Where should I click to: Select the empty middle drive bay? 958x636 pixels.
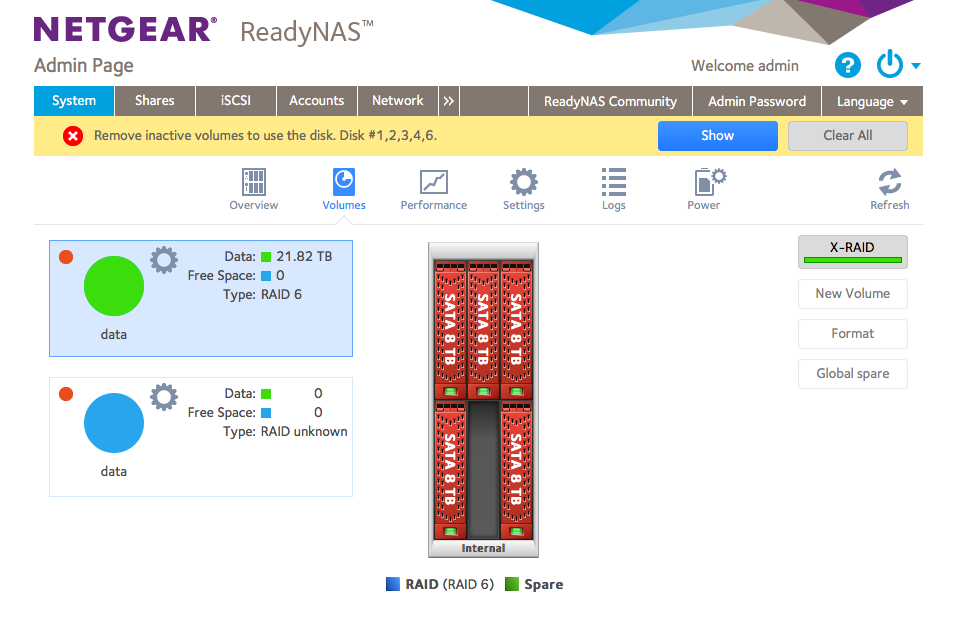pos(483,470)
